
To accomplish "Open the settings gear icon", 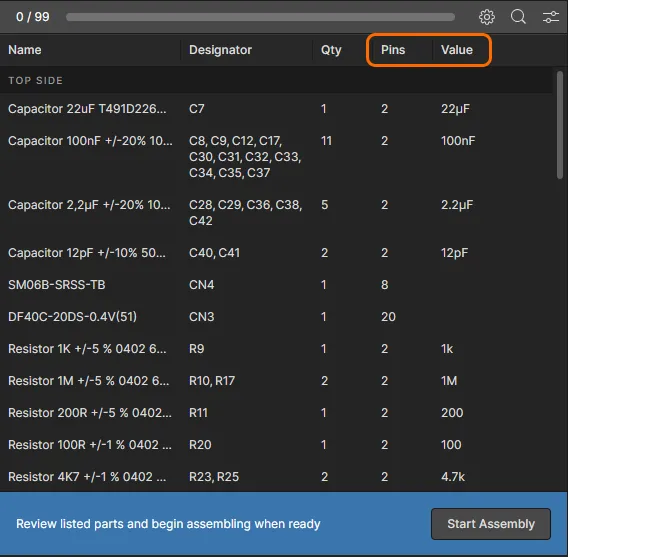I will click(487, 17).
